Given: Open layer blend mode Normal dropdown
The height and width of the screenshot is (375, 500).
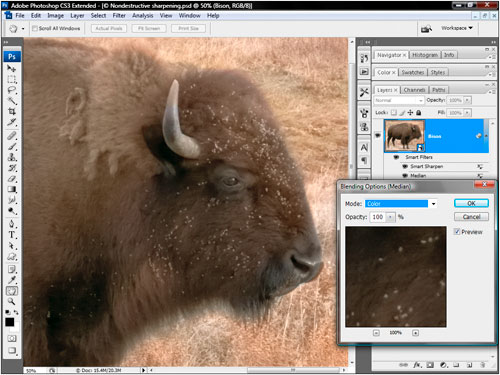Looking at the screenshot, I should click(x=399, y=100).
